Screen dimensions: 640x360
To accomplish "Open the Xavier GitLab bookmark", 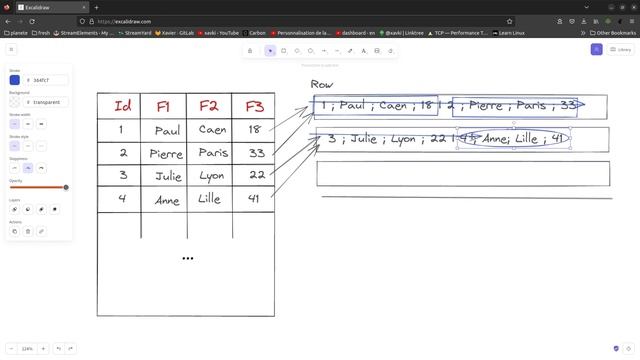I will click(x=174, y=33).
